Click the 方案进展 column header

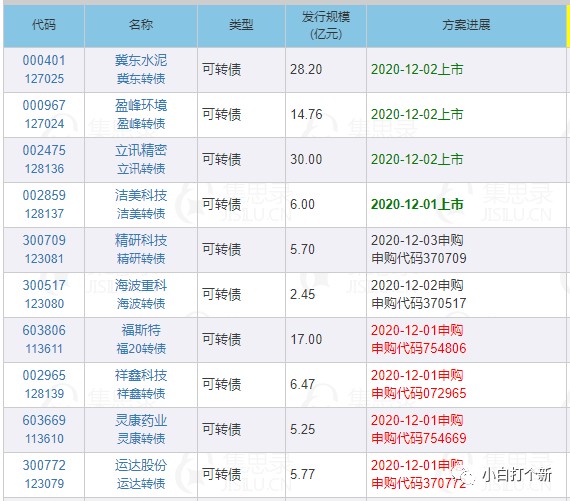coord(466,25)
